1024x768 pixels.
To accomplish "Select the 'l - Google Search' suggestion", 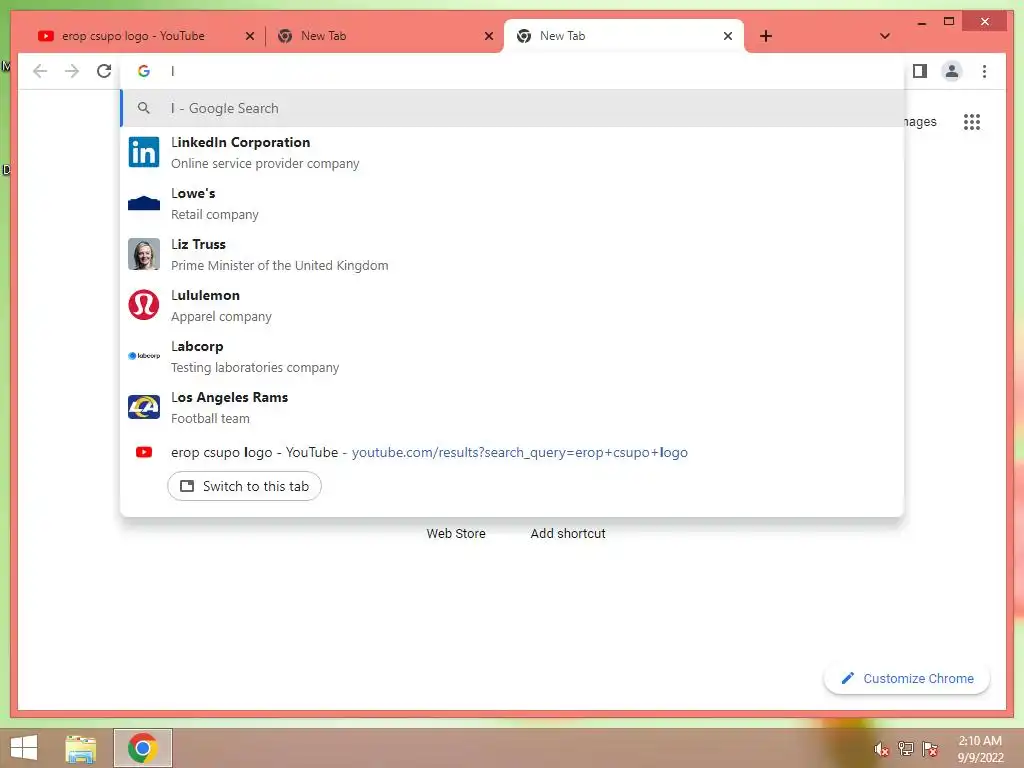I will coord(513,108).
